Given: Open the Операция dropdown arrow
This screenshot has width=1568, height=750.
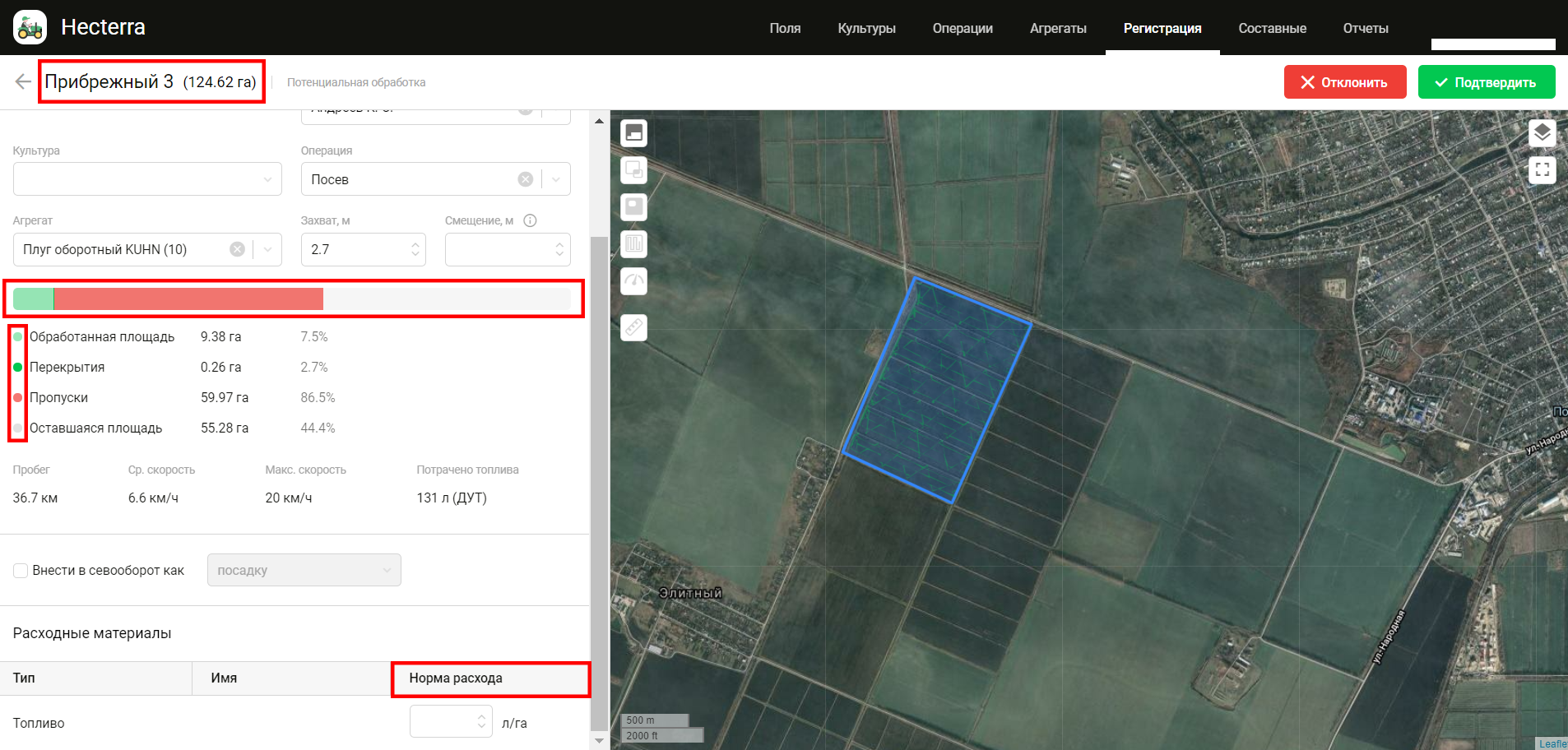Looking at the screenshot, I should [556, 179].
